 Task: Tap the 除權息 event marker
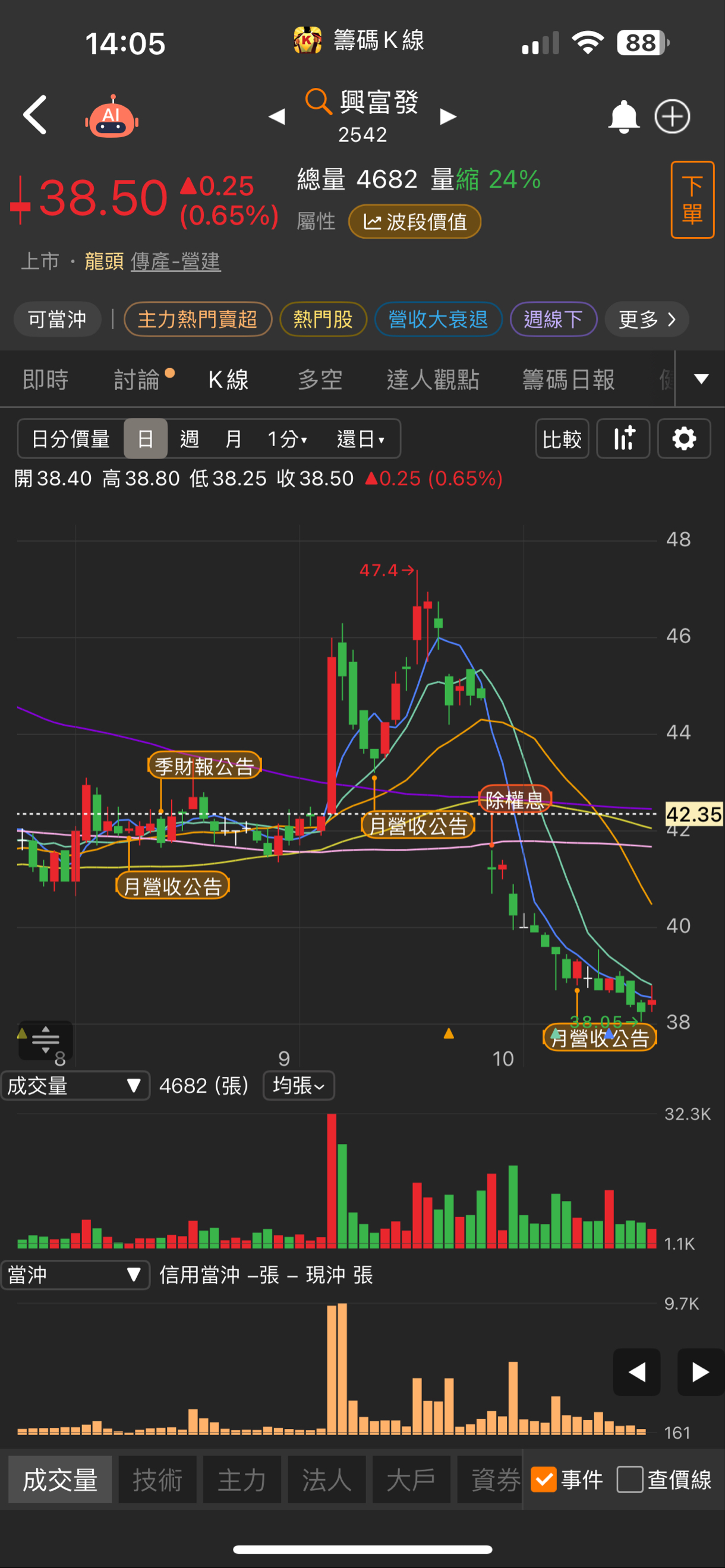click(515, 799)
